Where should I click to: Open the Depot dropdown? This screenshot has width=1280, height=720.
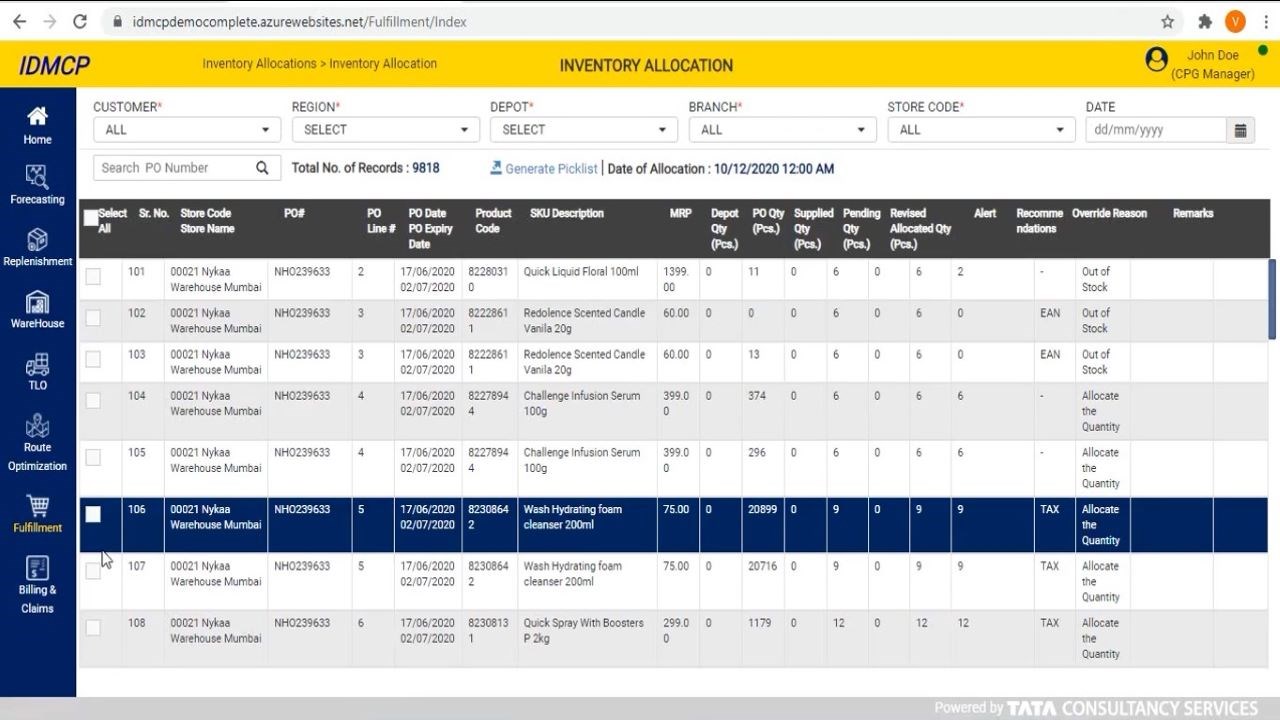[x=584, y=130]
